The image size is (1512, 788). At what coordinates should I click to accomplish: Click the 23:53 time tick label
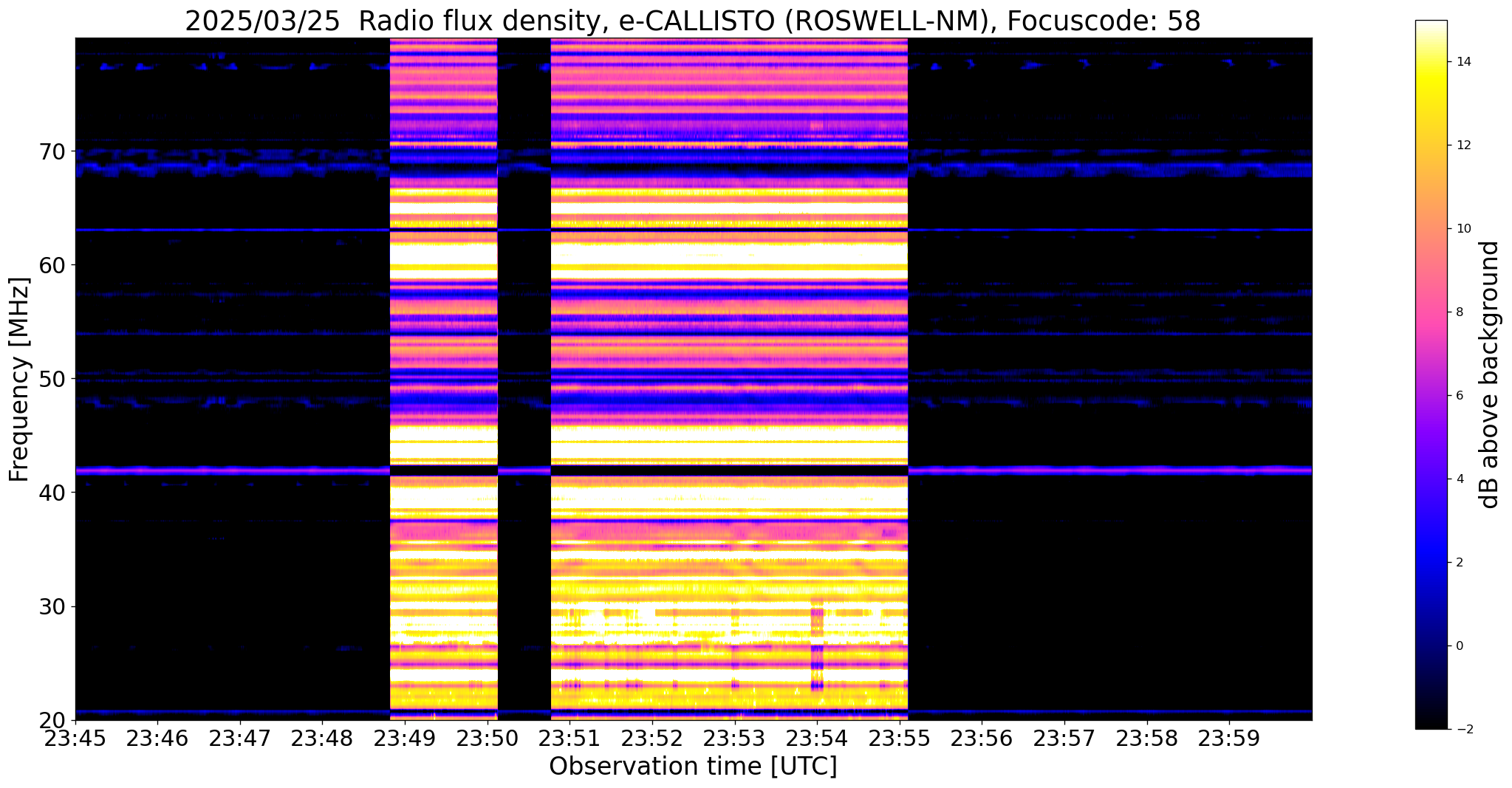coord(734,738)
